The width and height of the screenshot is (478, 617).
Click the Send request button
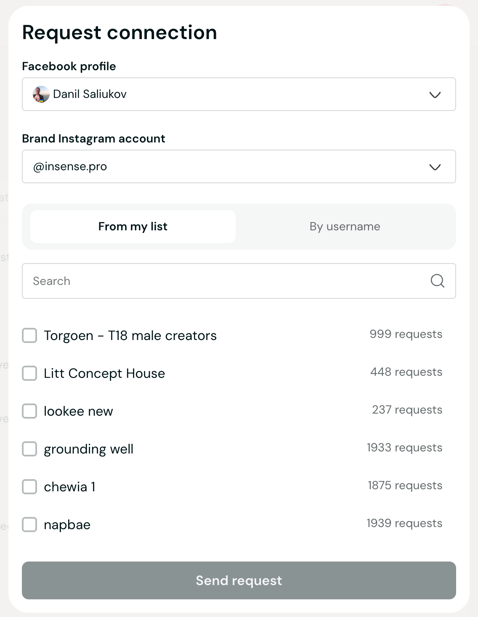(x=239, y=580)
